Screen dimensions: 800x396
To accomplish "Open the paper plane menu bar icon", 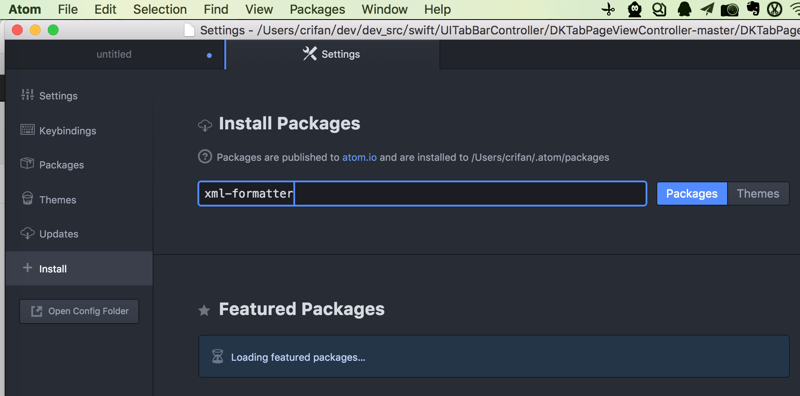I will [x=707, y=9].
